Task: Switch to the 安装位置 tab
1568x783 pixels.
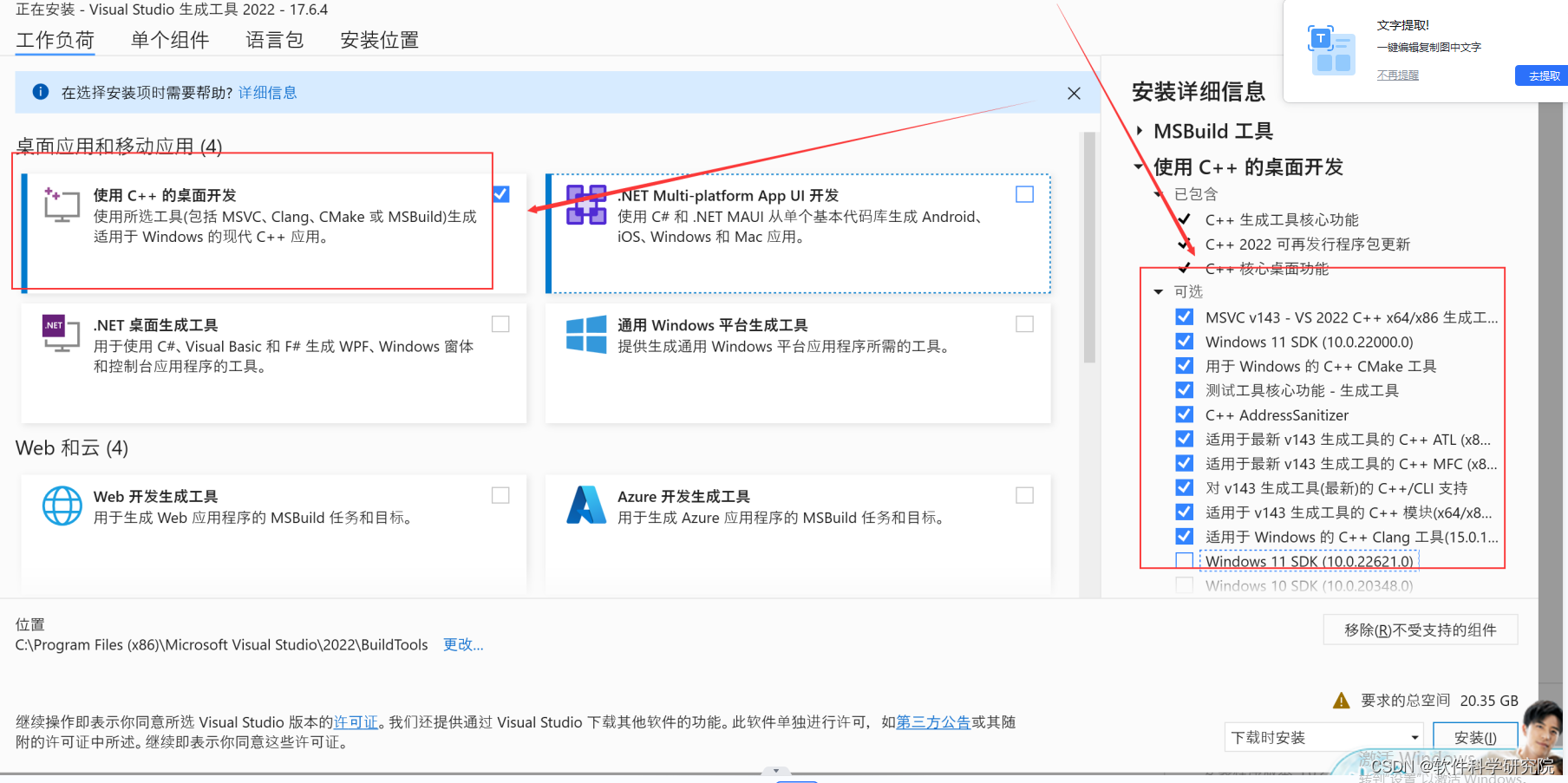Action: point(380,40)
